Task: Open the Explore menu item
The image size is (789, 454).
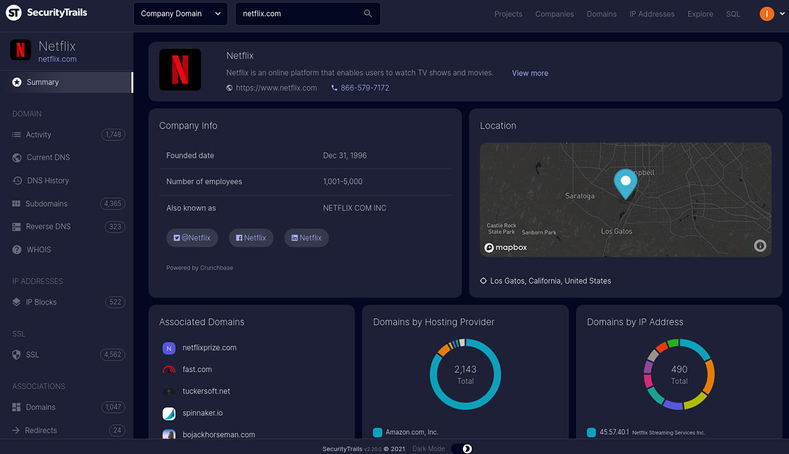Action: (700, 14)
